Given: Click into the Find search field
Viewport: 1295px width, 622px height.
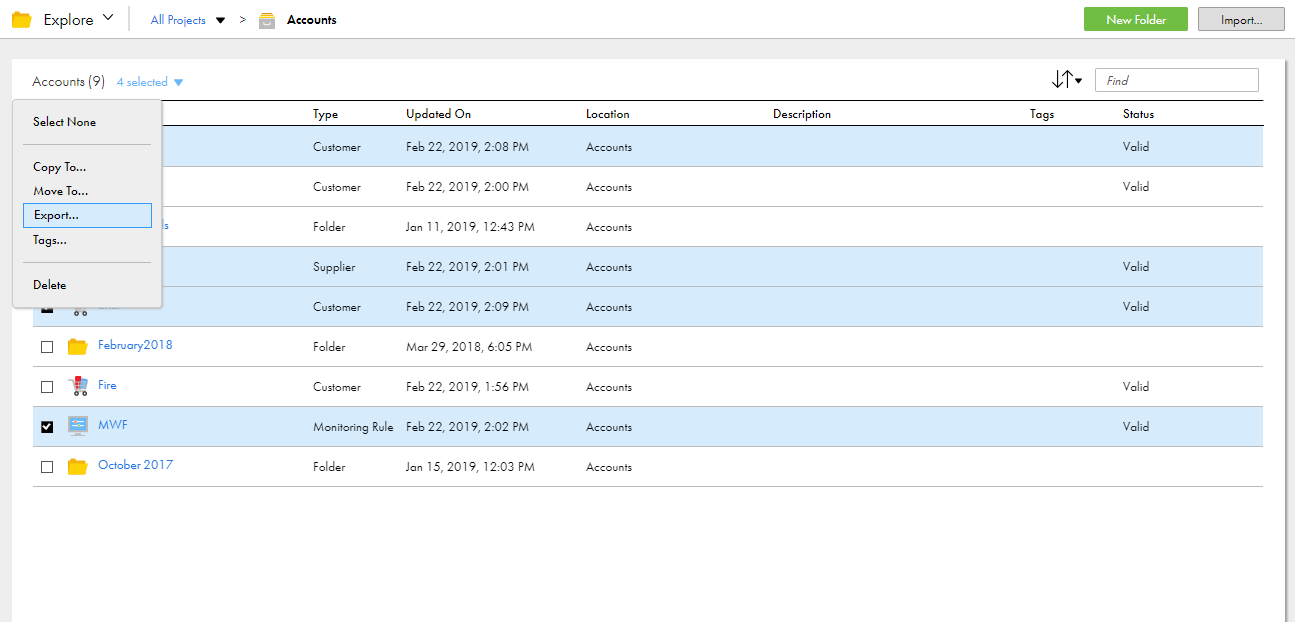Looking at the screenshot, I should [x=1177, y=81].
